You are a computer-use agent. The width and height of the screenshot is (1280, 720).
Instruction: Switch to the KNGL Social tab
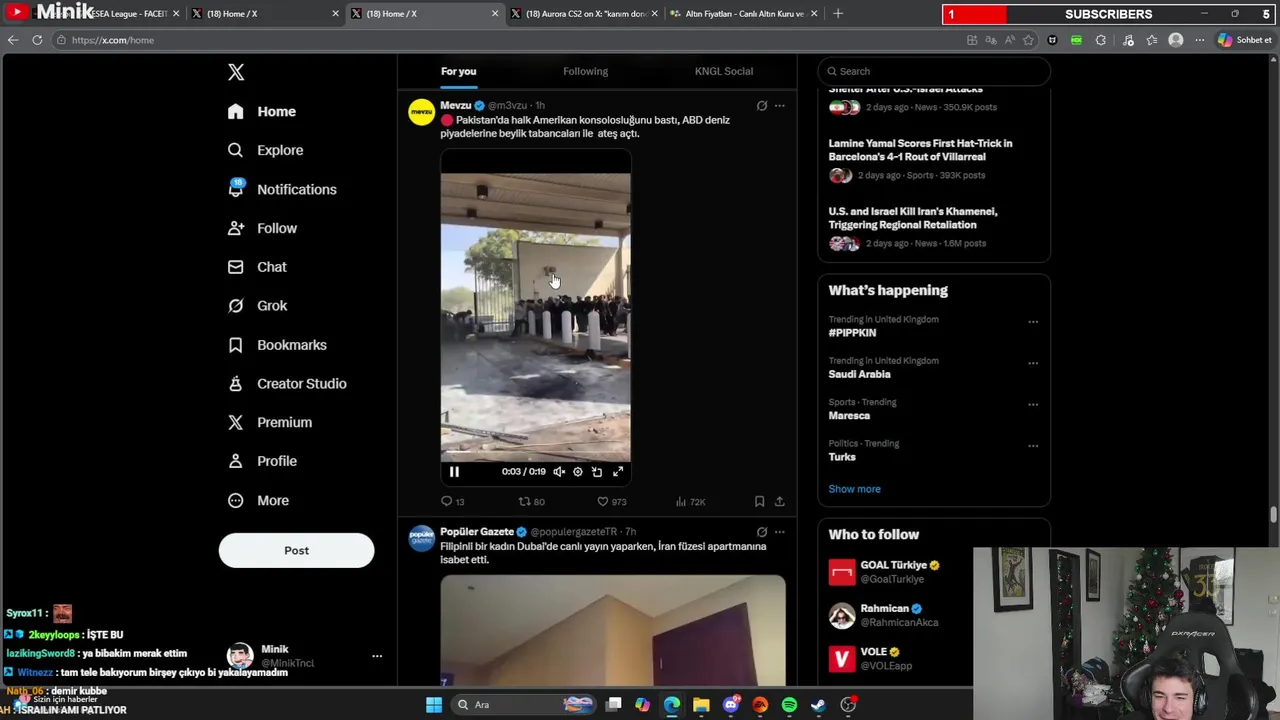pyautogui.click(x=724, y=71)
